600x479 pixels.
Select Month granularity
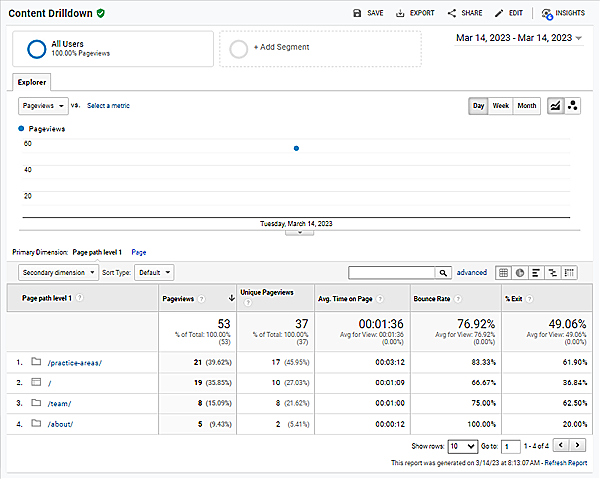pos(527,106)
